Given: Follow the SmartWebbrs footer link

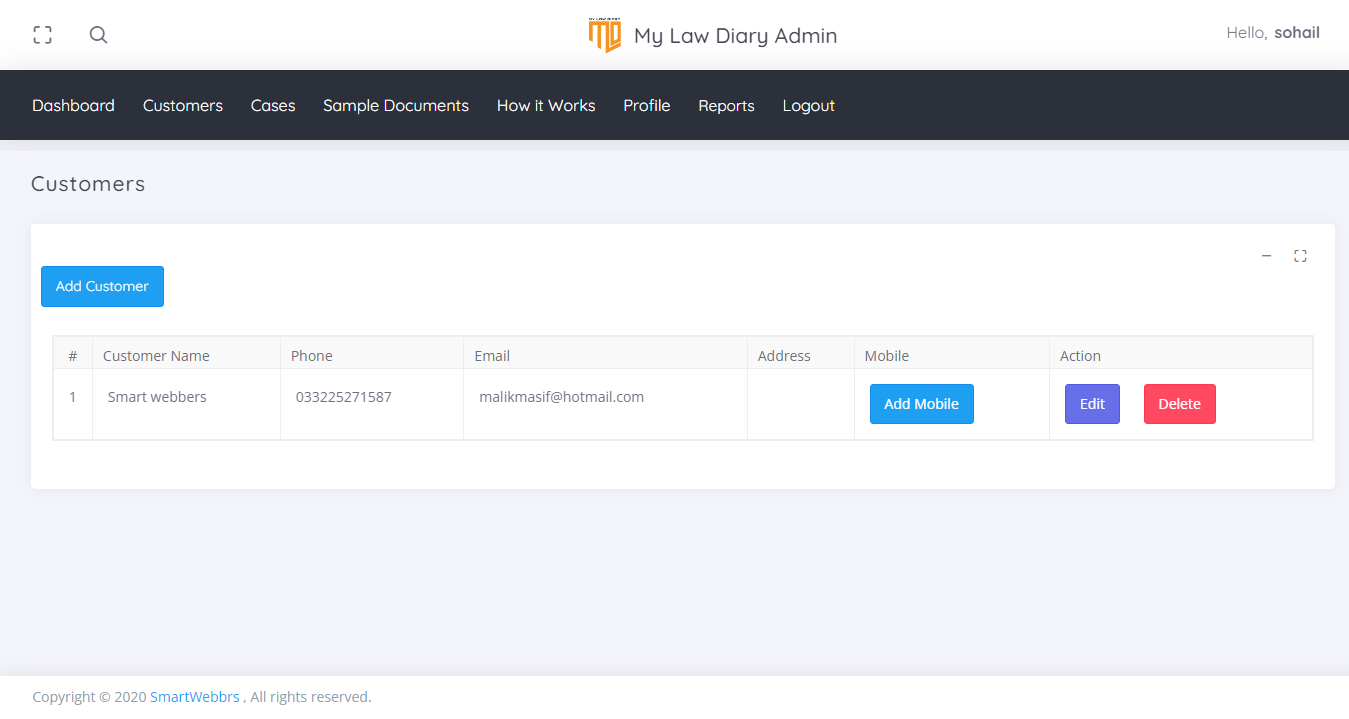Looking at the screenshot, I should pos(195,697).
